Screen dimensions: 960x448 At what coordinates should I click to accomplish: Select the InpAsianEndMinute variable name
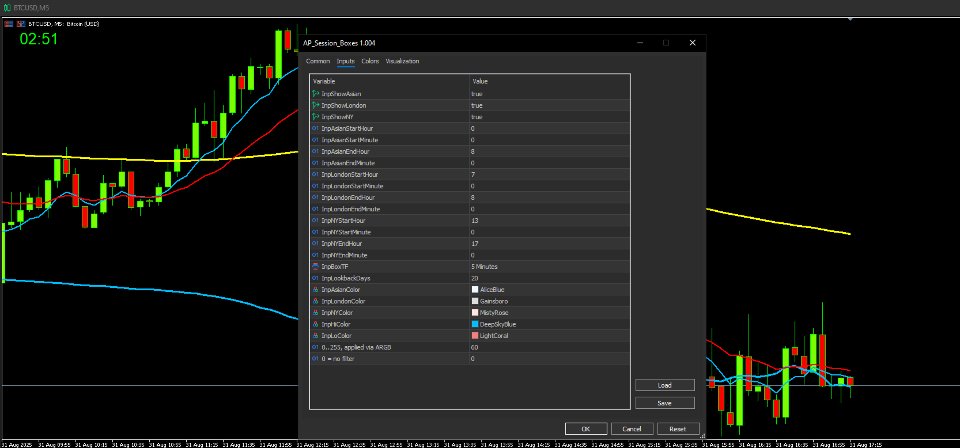point(348,163)
